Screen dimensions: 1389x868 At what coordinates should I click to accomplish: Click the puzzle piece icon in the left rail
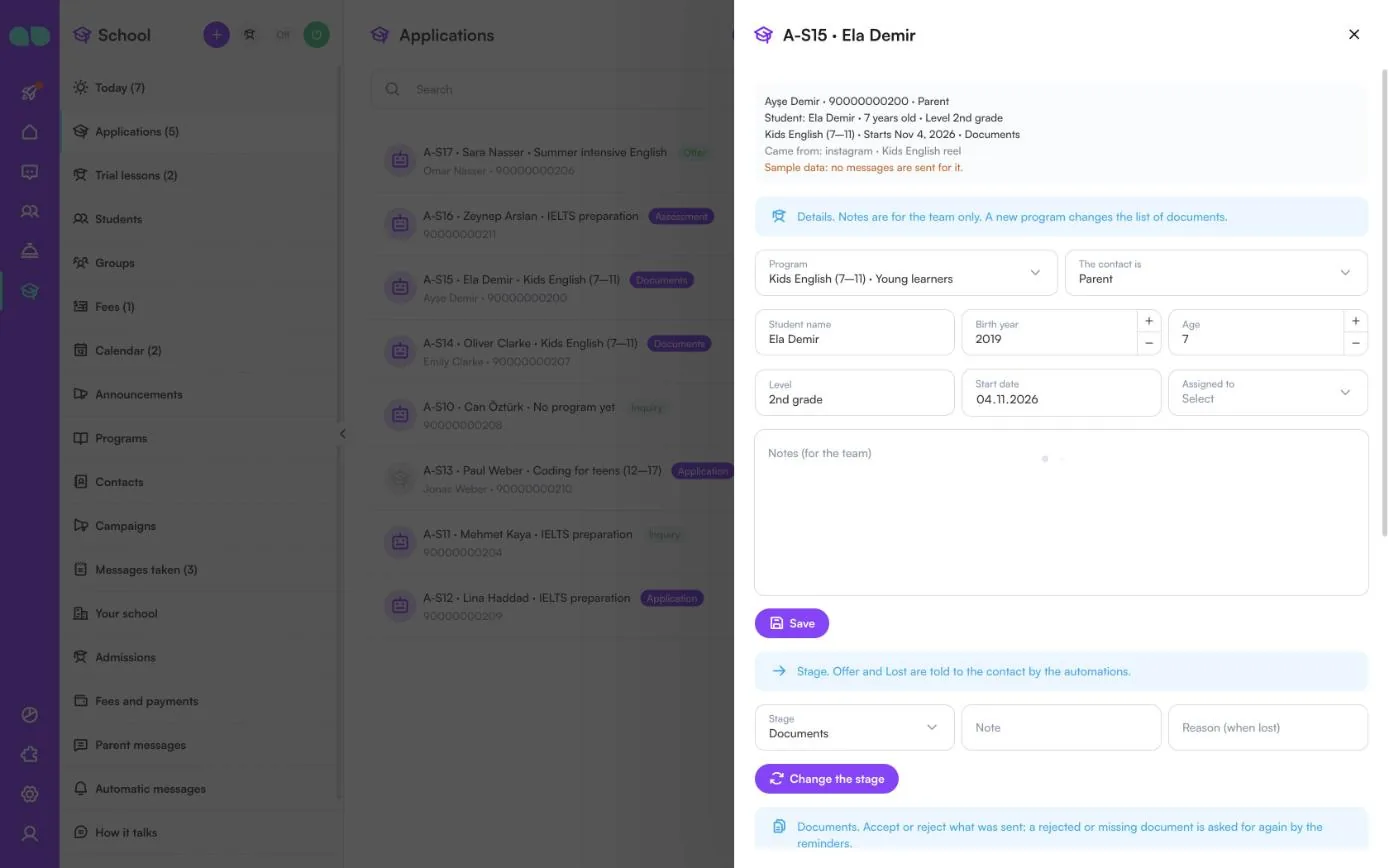[30, 755]
